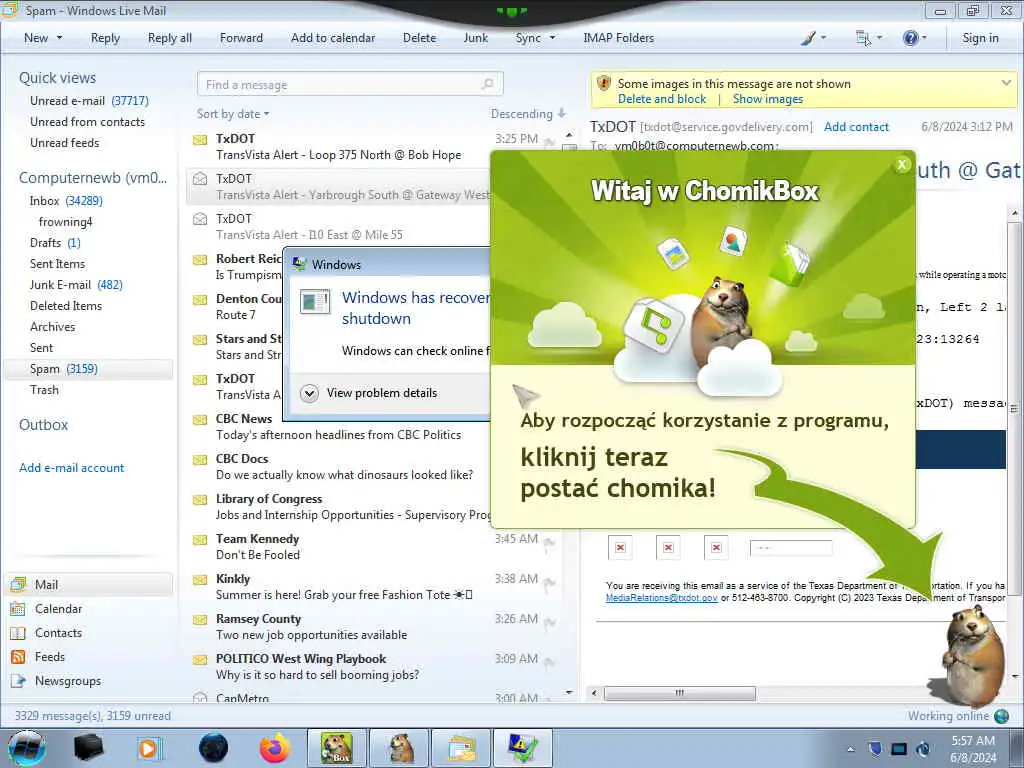Show hidden tray icons arrow
This screenshot has width=1024, height=768.
click(850, 749)
